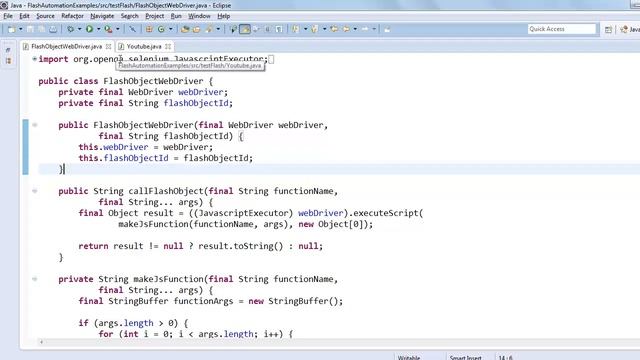Image resolution: width=640 pixels, height=360 pixels.
Task: Open the Next Annotation dropdown arrow
Action: click(x=305, y=29)
